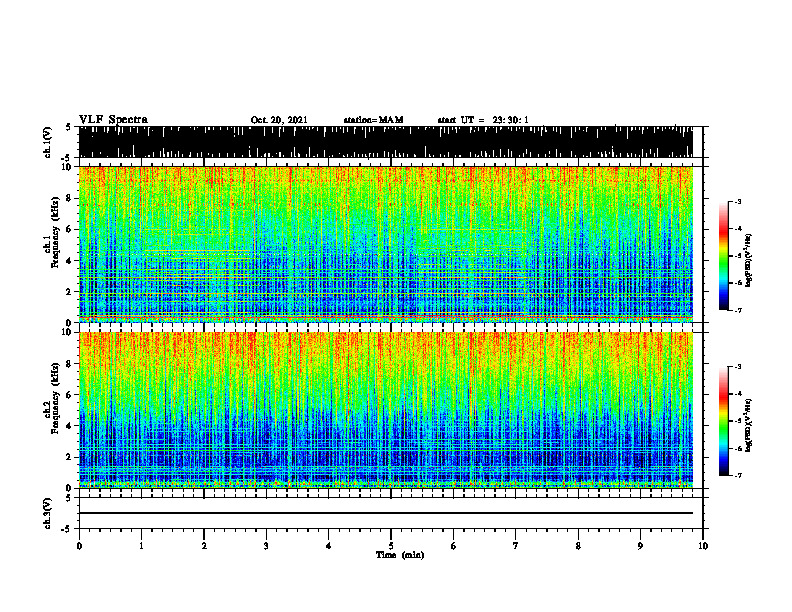Click time axis tick label "0"
Image resolution: width=792 pixels, height=612 pixels.
pos(79,546)
